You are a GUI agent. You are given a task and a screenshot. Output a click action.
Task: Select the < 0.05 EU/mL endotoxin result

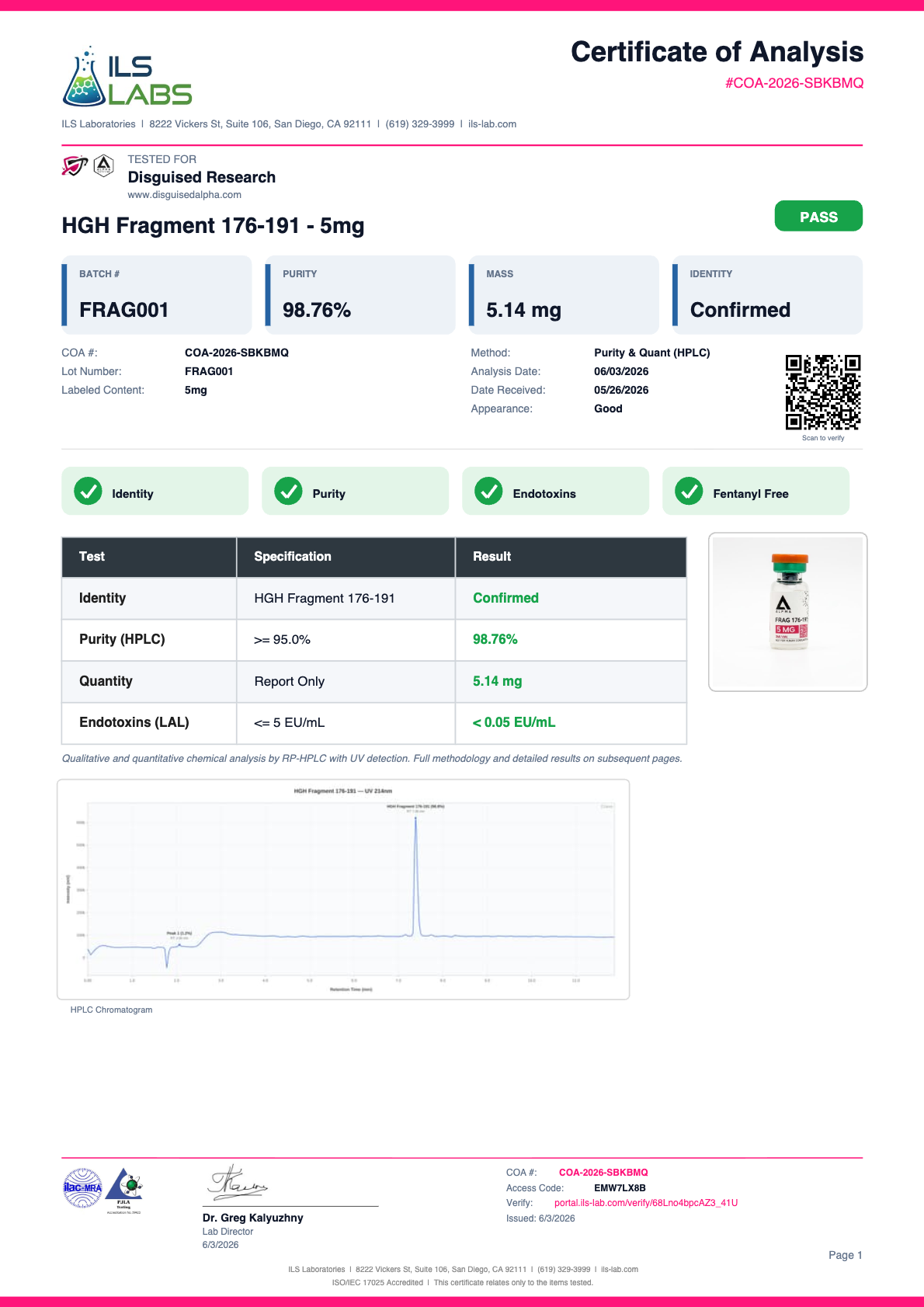click(514, 722)
